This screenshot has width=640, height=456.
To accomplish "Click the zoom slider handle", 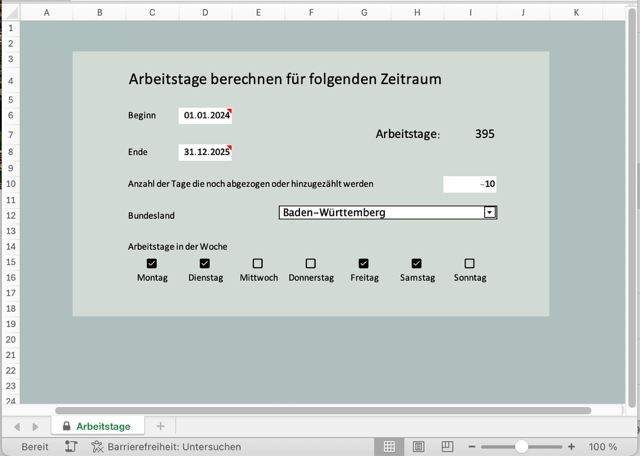I will [521, 447].
